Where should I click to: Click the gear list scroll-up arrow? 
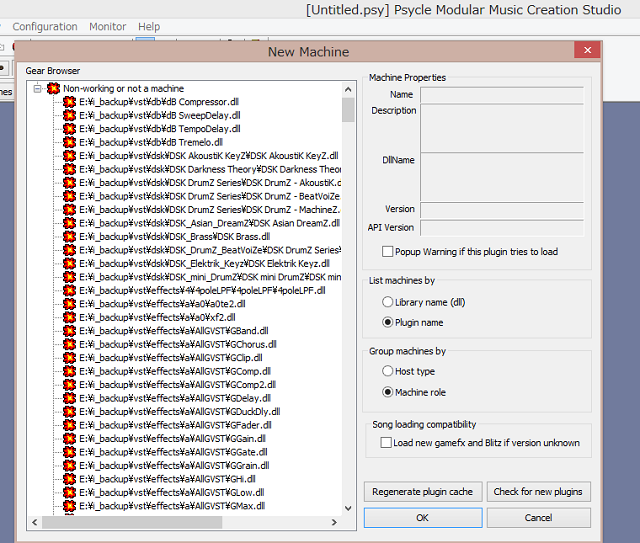348,88
